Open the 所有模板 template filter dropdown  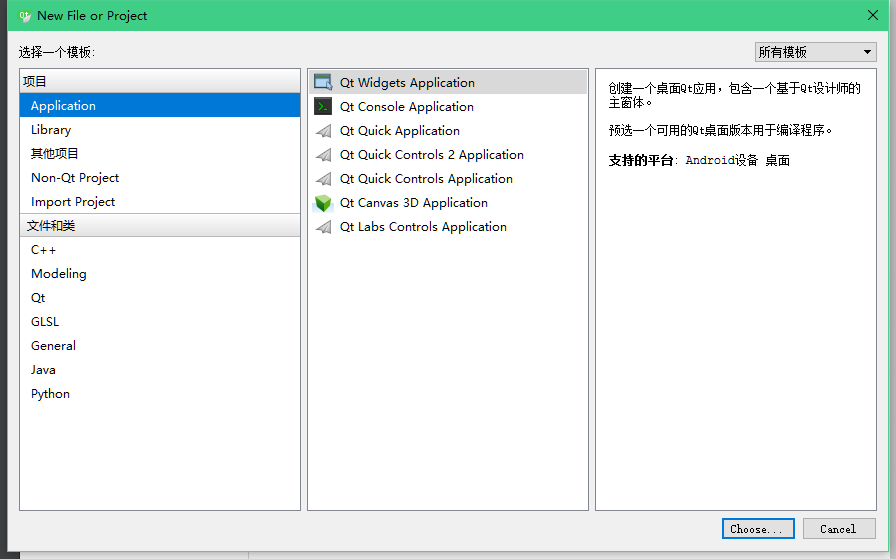(815, 52)
